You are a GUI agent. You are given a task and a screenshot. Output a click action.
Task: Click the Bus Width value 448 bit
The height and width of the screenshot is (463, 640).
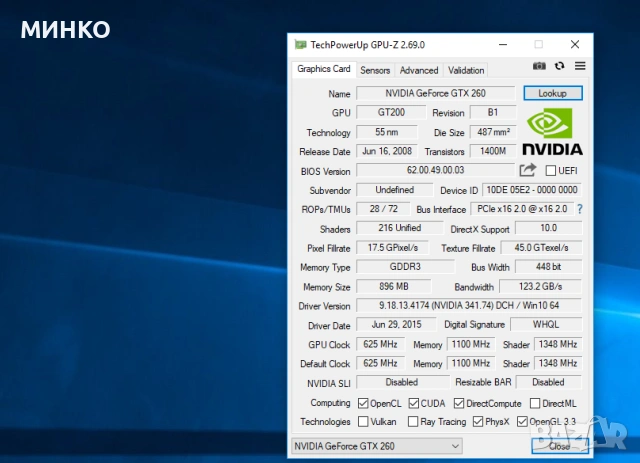coord(549,267)
